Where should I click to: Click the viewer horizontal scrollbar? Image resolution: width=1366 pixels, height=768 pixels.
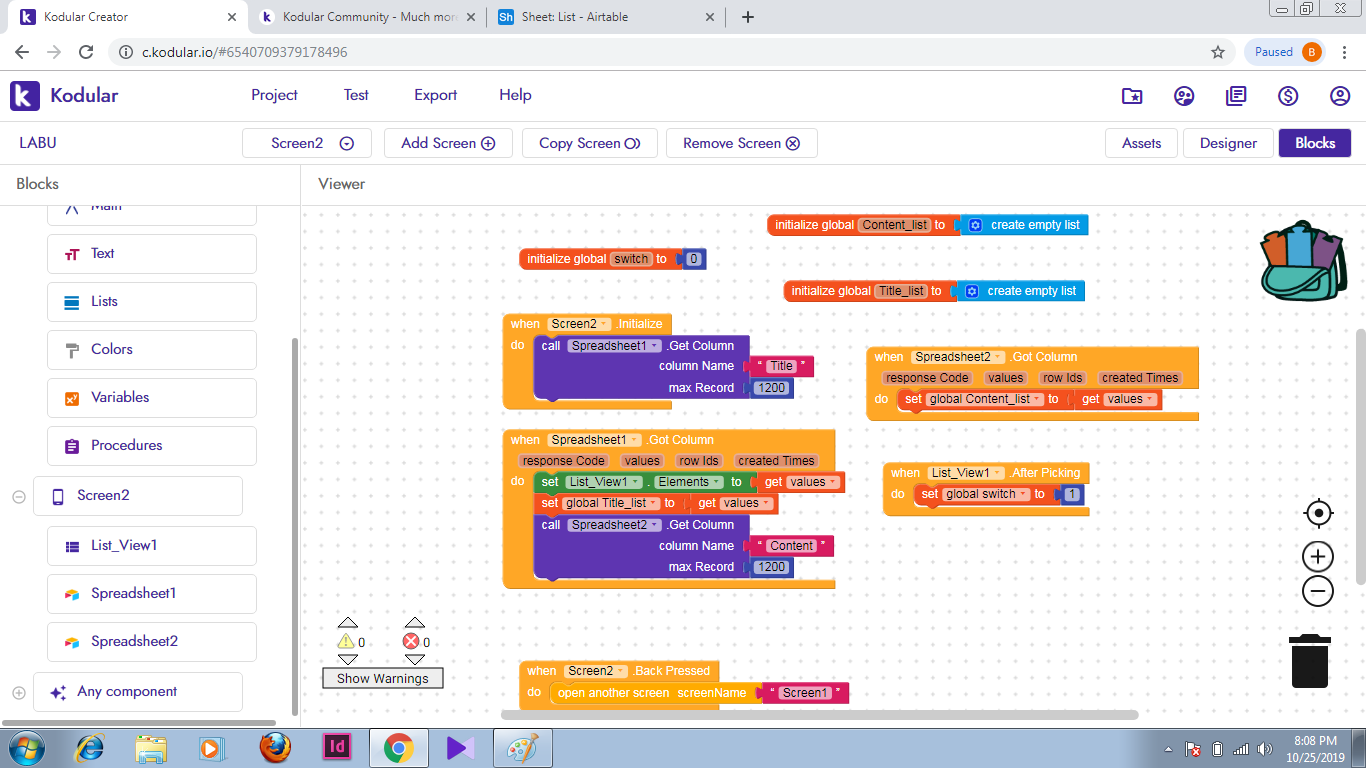(819, 715)
